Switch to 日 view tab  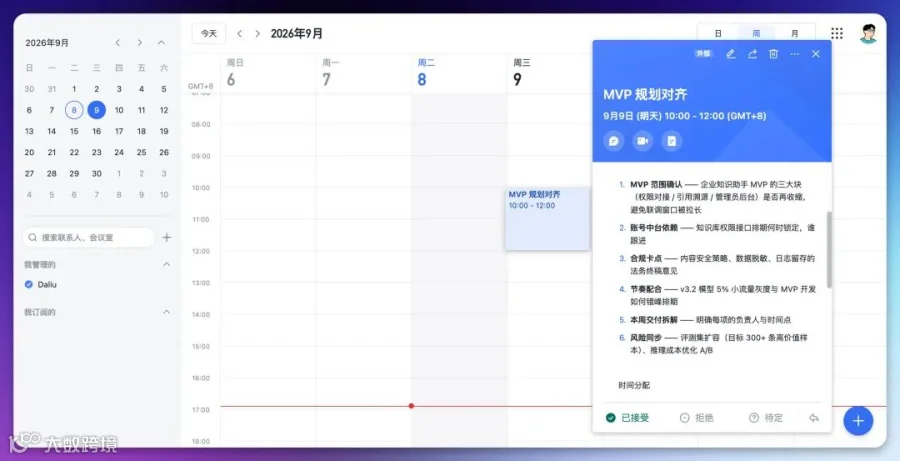tap(718, 33)
